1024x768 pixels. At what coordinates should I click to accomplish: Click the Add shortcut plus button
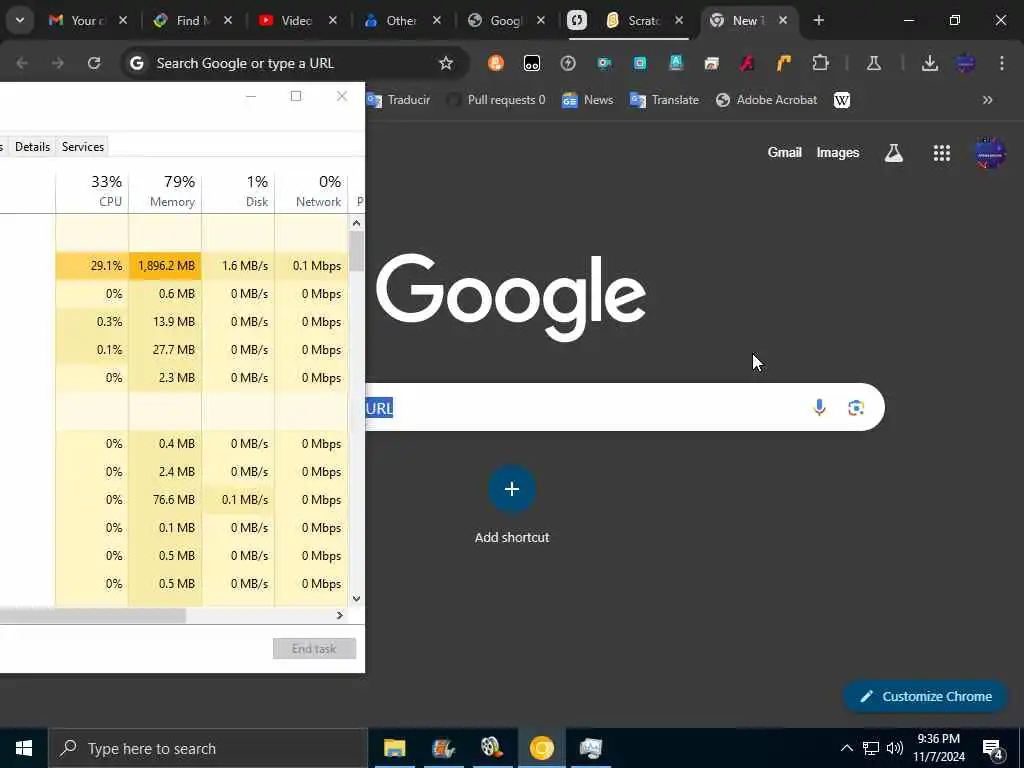click(x=512, y=489)
